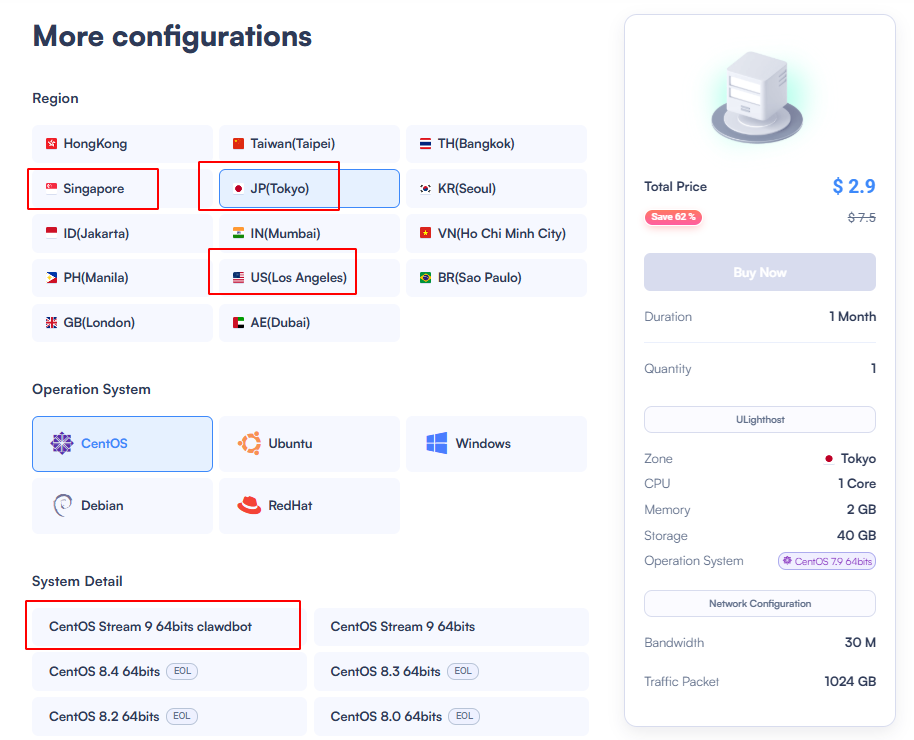Click the Buy Now button
914x740 pixels.
(759, 271)
